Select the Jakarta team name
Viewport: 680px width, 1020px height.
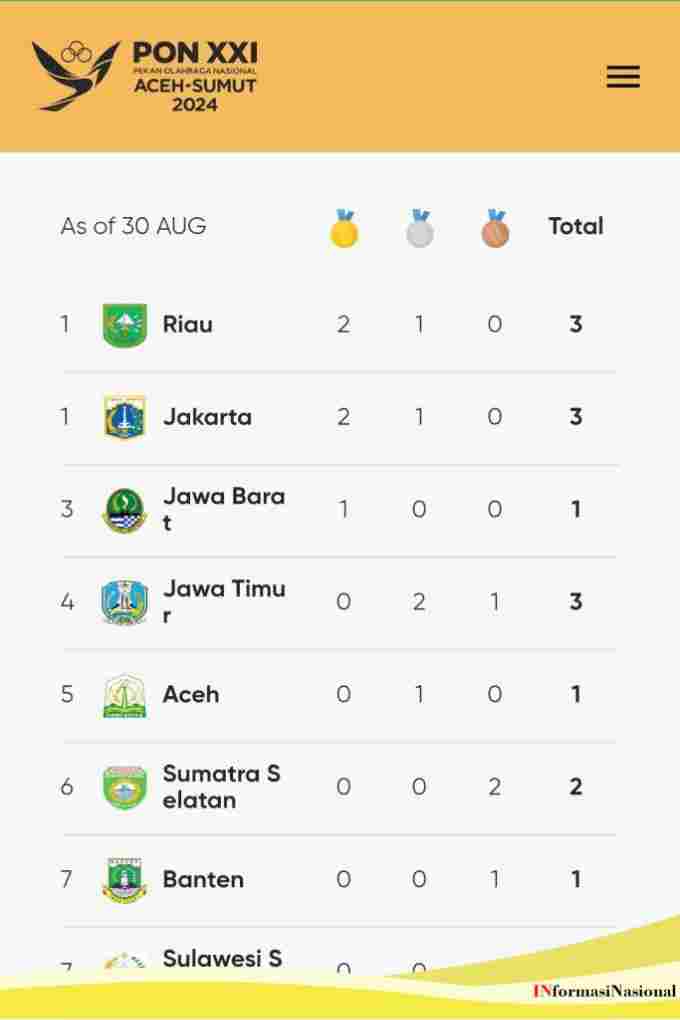[x=208, y=416]
